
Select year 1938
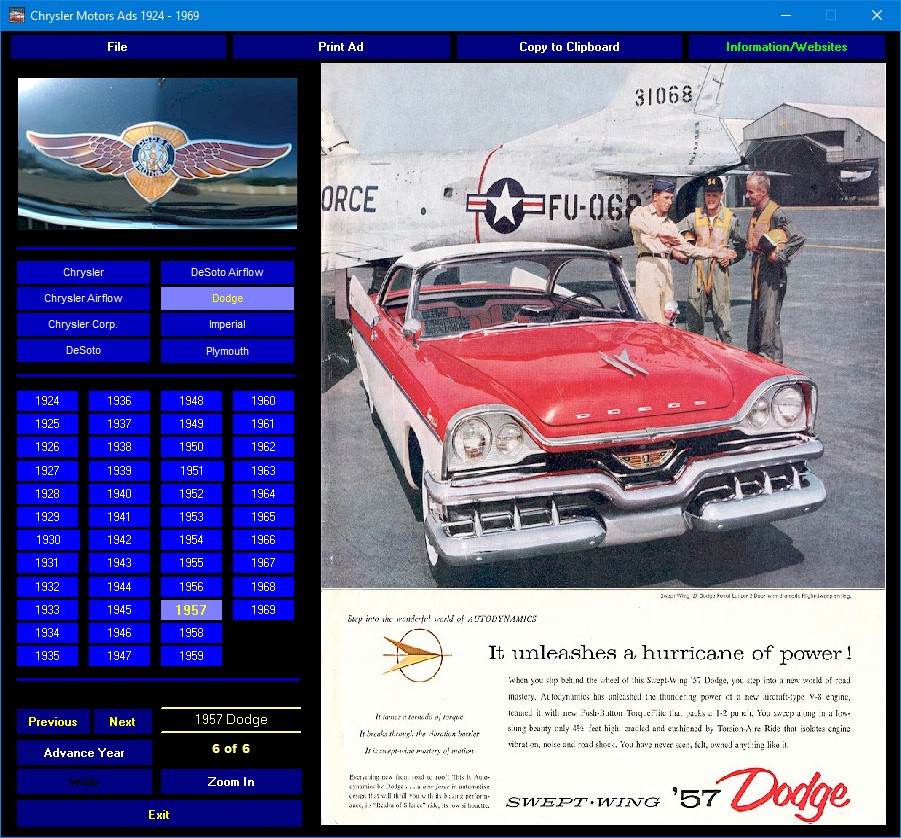(119, 447)
